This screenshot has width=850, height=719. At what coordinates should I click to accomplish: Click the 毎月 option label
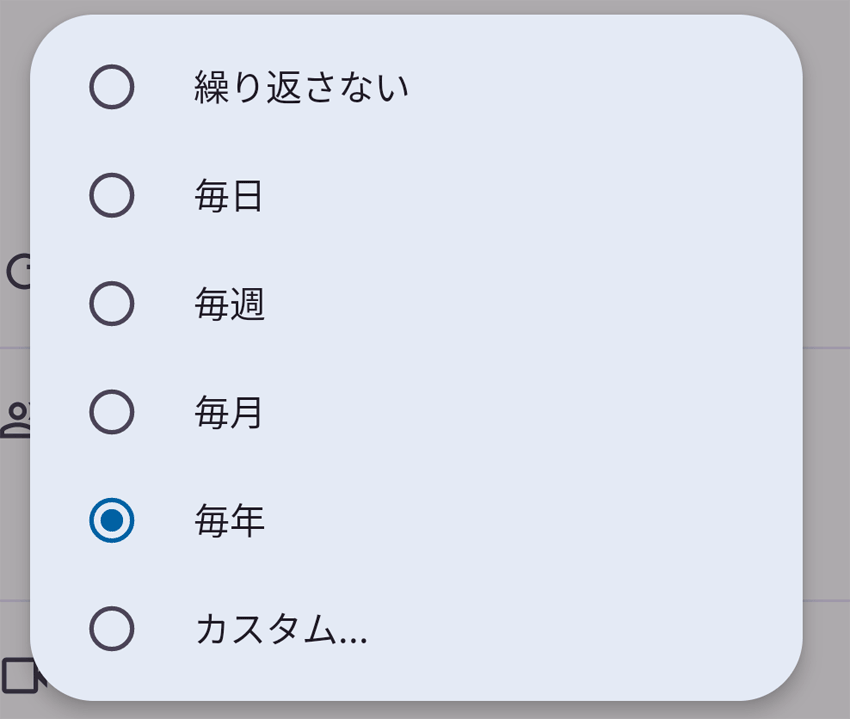click(x=229, y=412)
